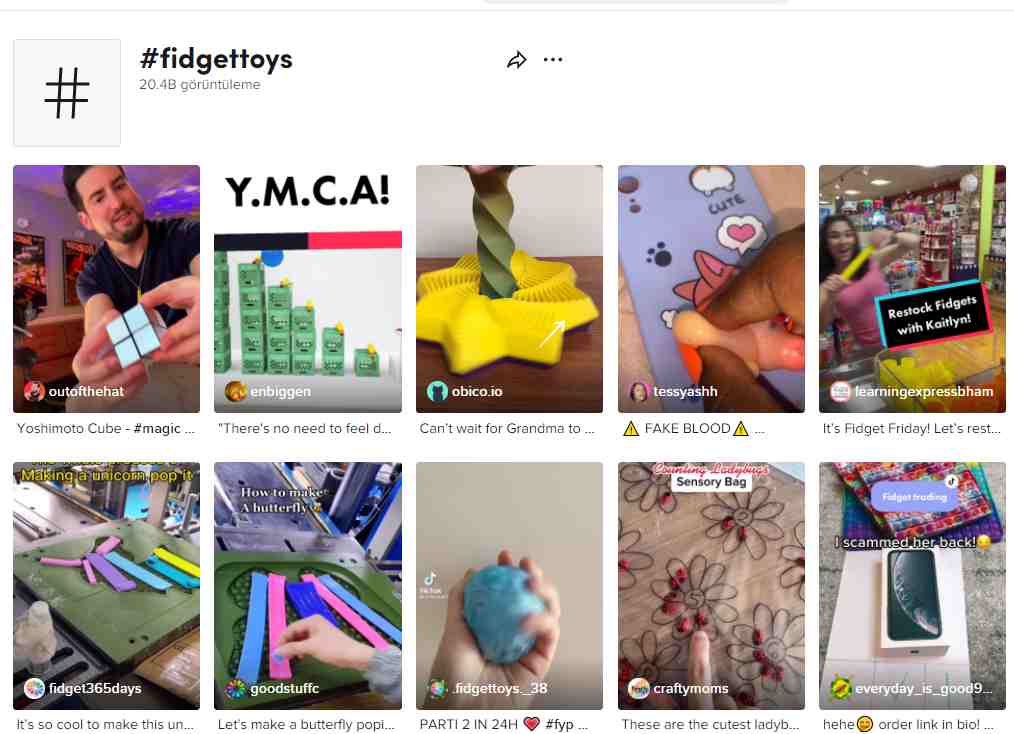The height and width of the screenshot is (734, 1014).
Task: Play the Counting Ladybugs Sensory Bag video
Action: click(x=711, y=585)
